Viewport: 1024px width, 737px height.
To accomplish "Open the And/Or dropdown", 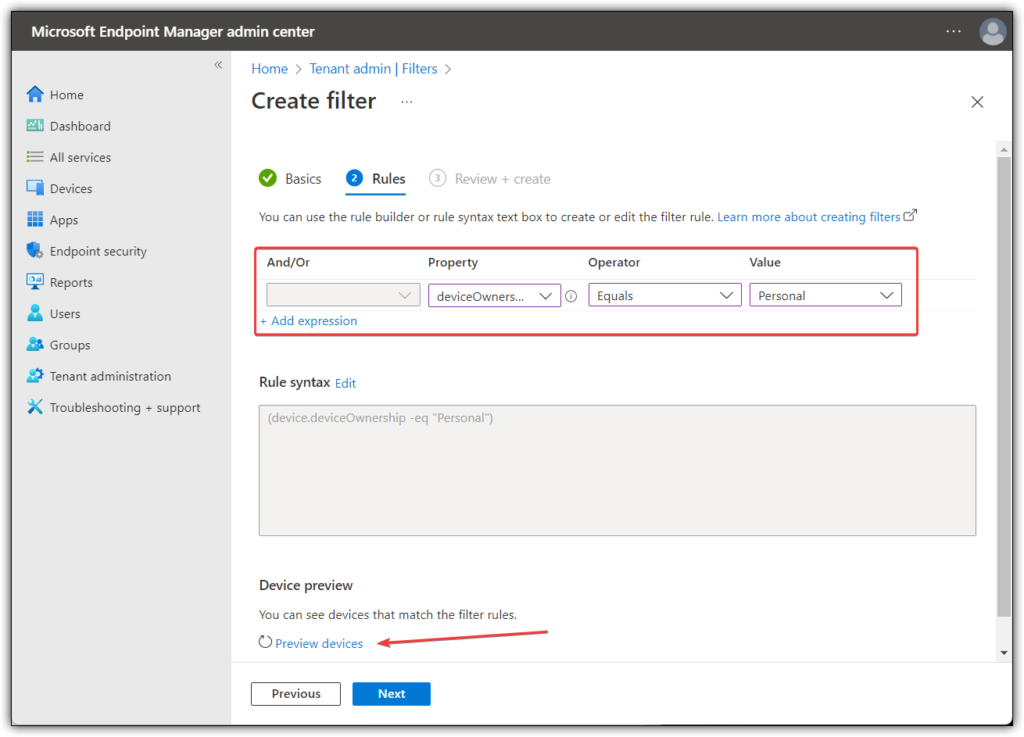I will [343, 295].
